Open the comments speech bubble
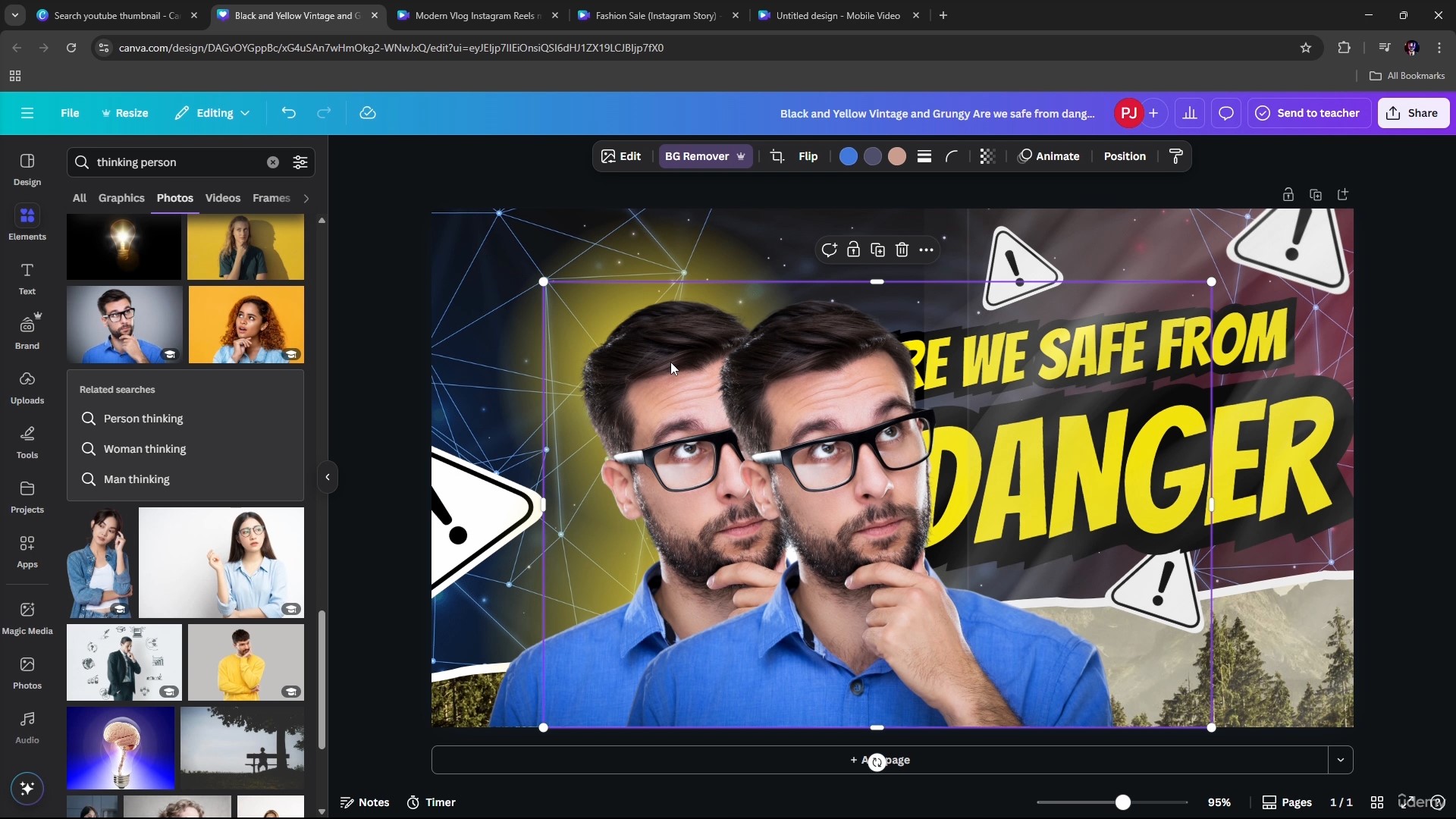 click(x=1226, y=113)
